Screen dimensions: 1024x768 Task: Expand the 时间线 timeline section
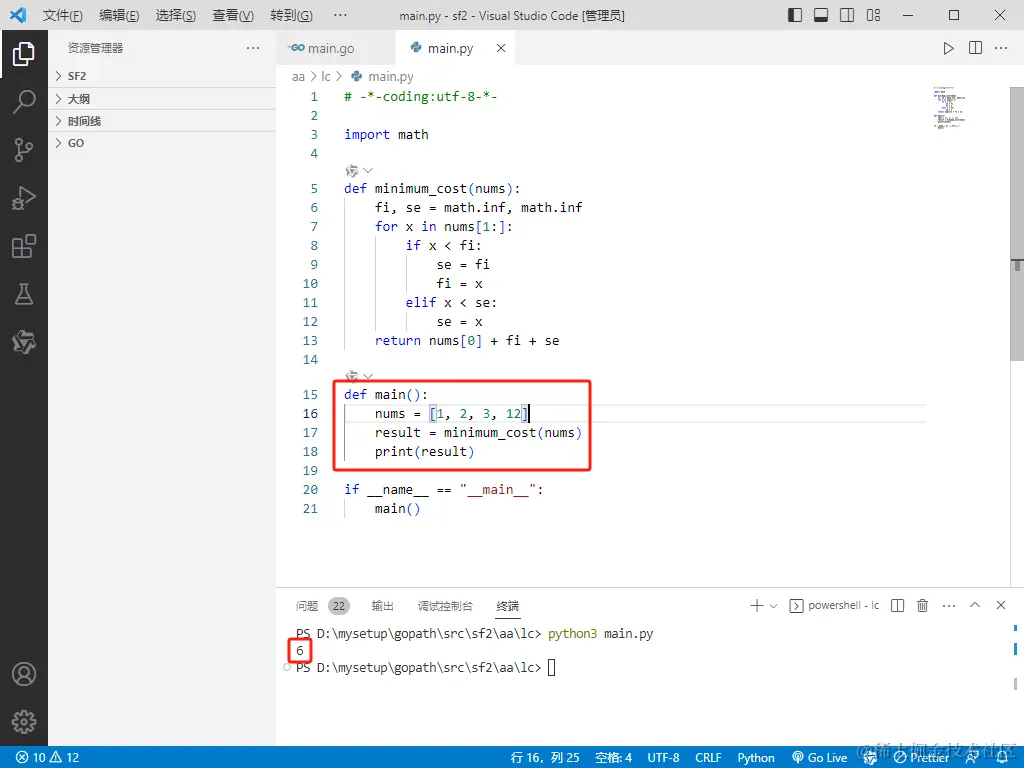(x=162, y=121)
